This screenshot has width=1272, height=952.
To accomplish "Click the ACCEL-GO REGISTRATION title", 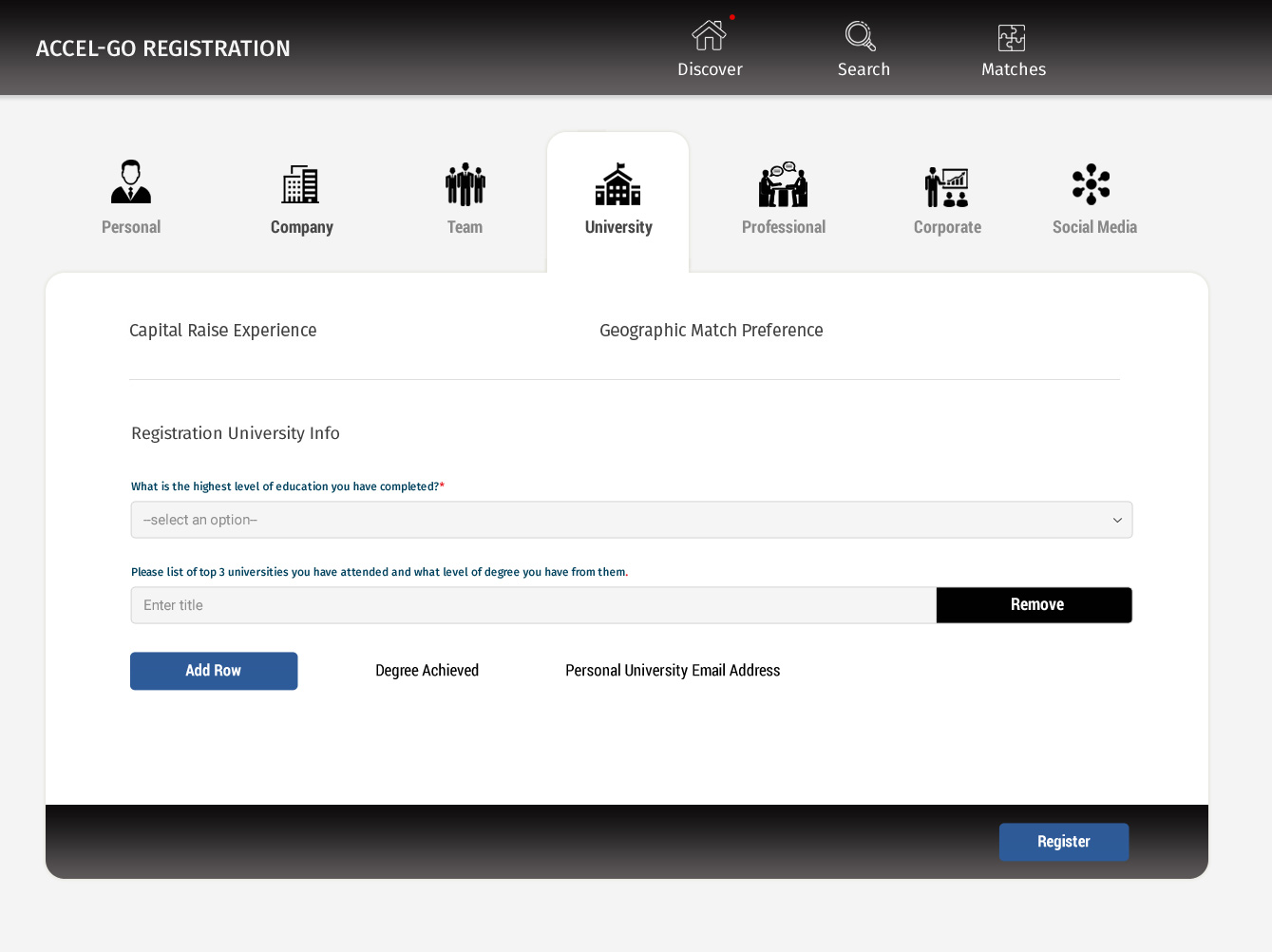I will pyautogui.click(x=163, y=48).
